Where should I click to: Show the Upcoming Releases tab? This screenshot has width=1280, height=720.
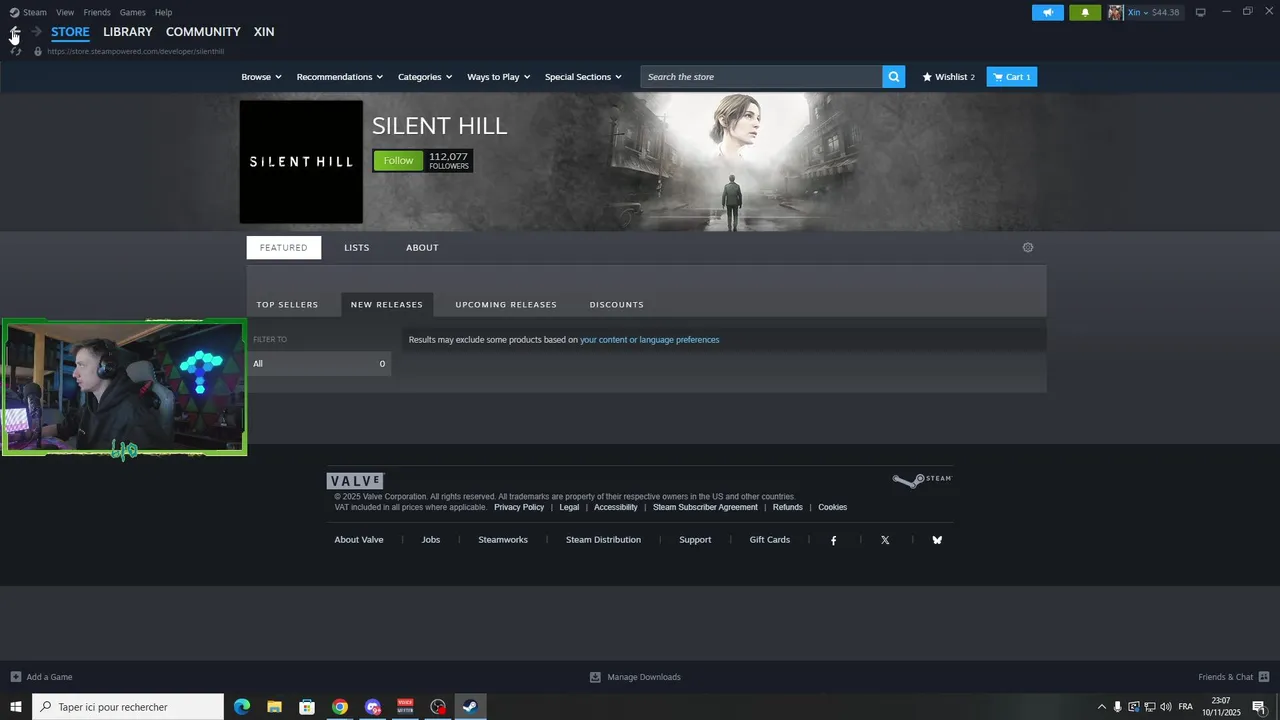(506, 305)
